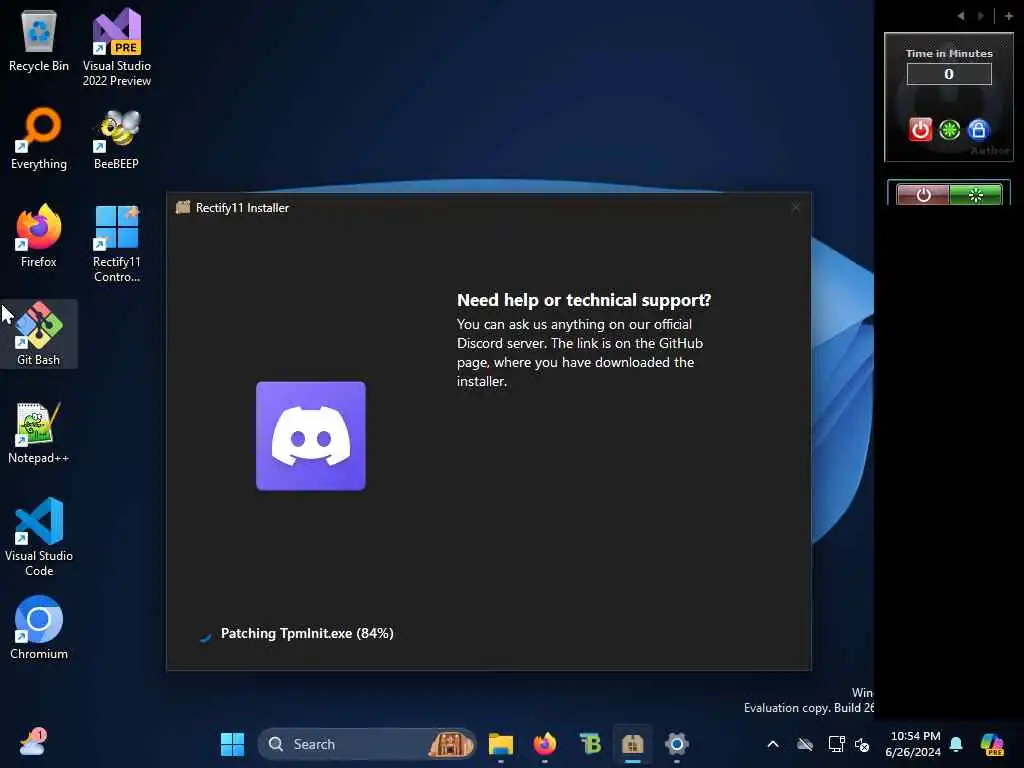Click the 'Patching TpmInit.exe (84%)' status text

307,633
